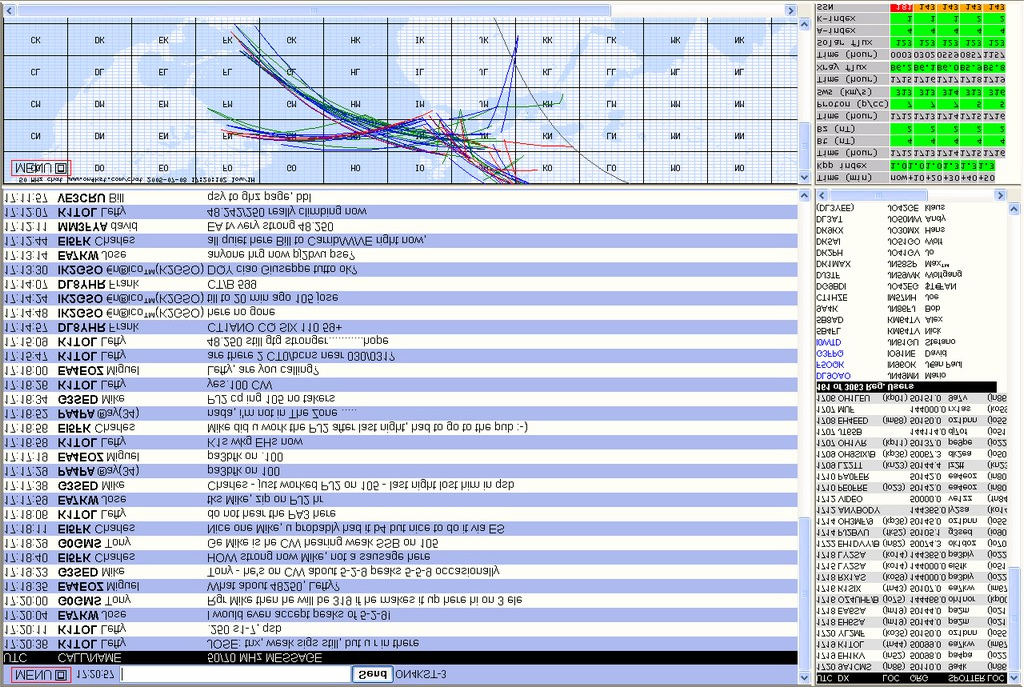
Task: Click the message '48.242/250 really climbing now'
Action: [x=287, y=212]
